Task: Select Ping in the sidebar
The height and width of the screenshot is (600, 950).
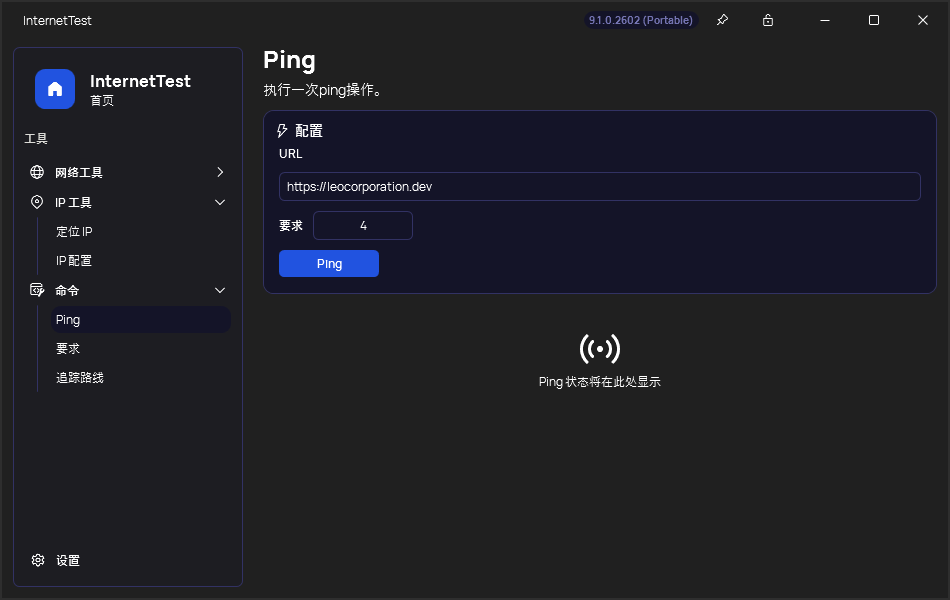Action: point(68,319)
